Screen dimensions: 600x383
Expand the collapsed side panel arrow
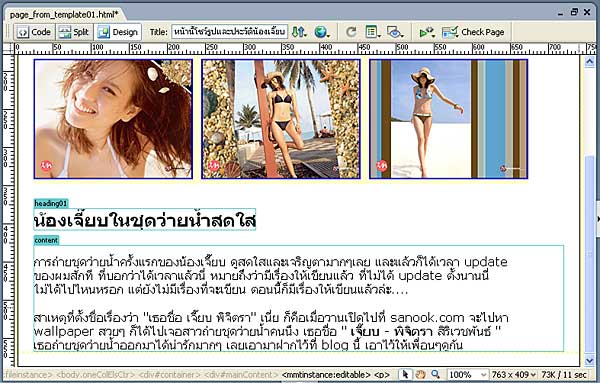coord(597,219)
